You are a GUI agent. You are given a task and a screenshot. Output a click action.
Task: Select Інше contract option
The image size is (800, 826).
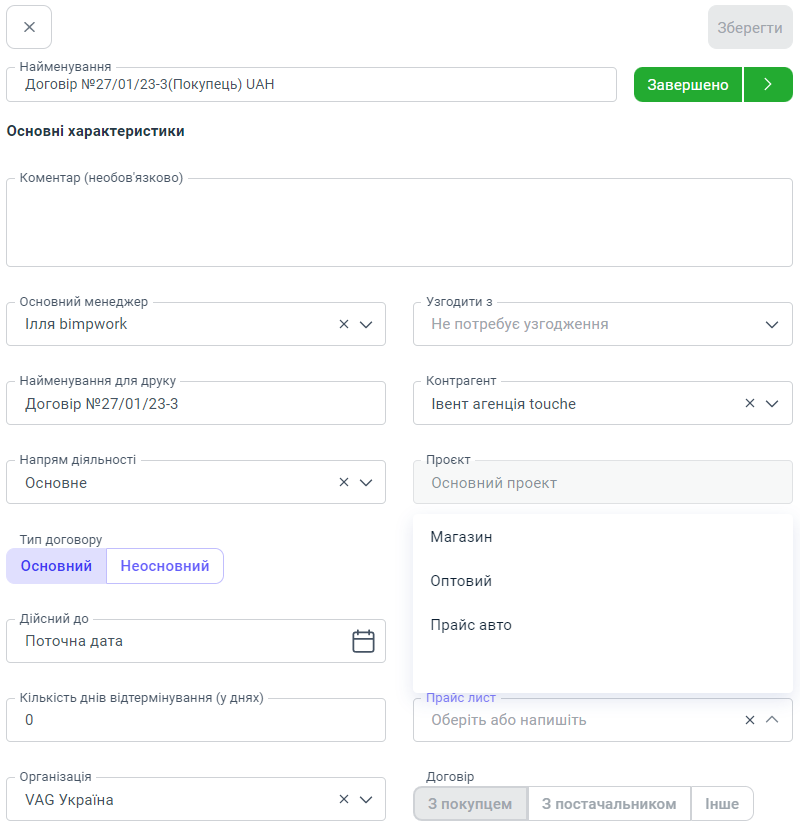(722, 804)
